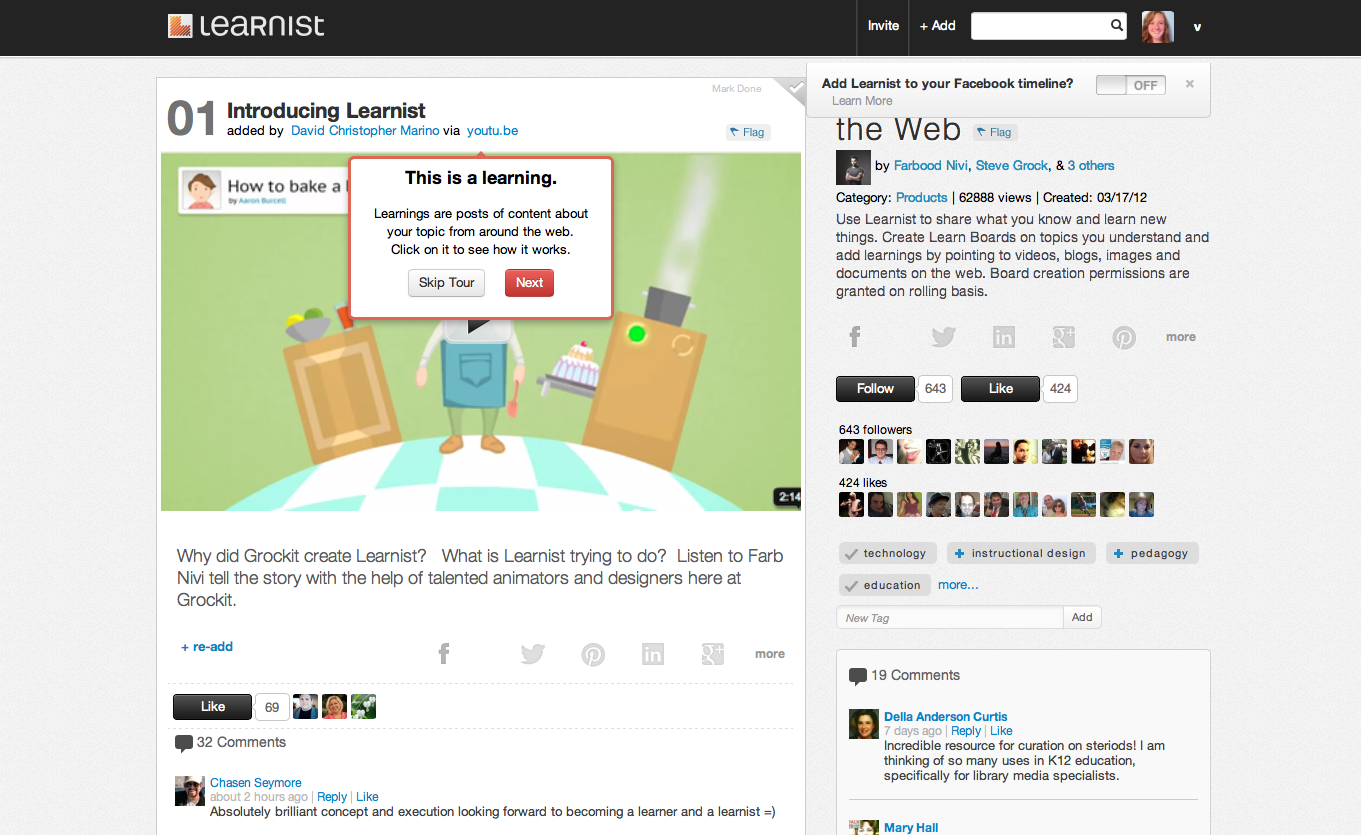The height and width of the screenshot is (835, 1361).
Task: Click the Learnist logo in header
Action: (x=246, y=26)
